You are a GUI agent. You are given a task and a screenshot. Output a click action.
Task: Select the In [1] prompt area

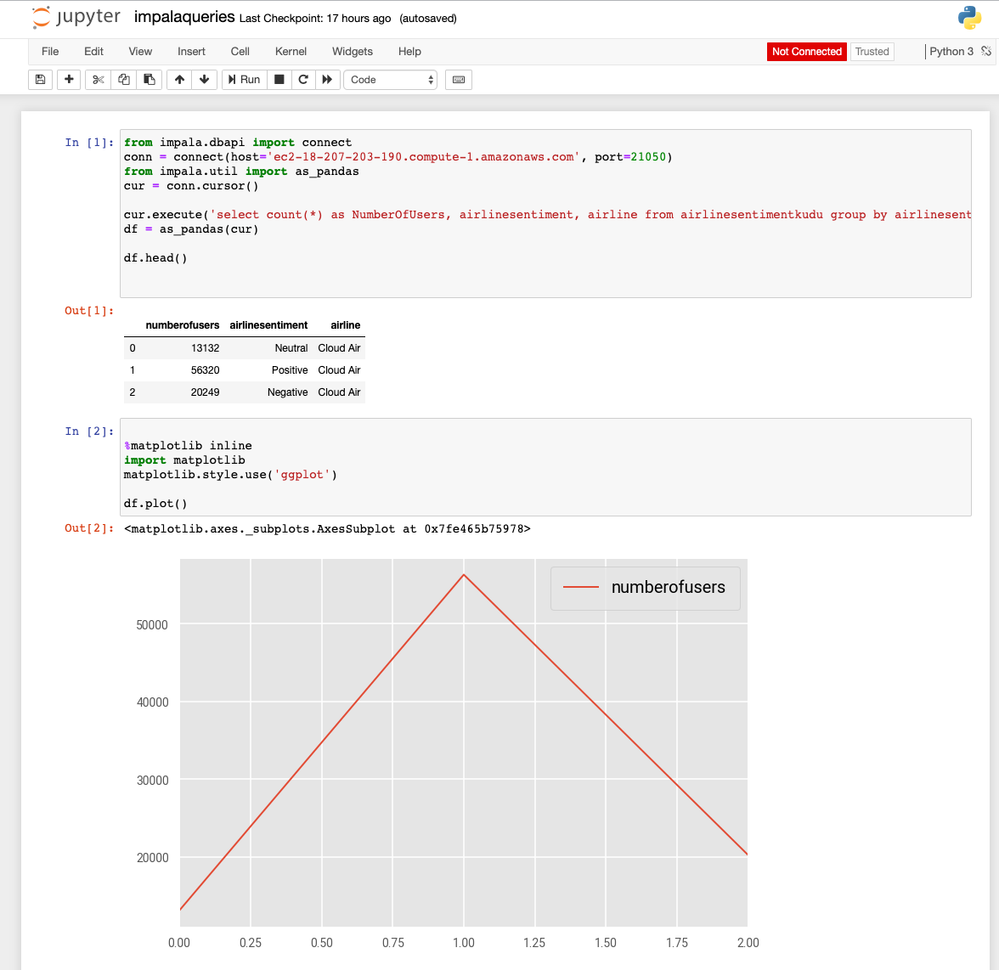89,142
